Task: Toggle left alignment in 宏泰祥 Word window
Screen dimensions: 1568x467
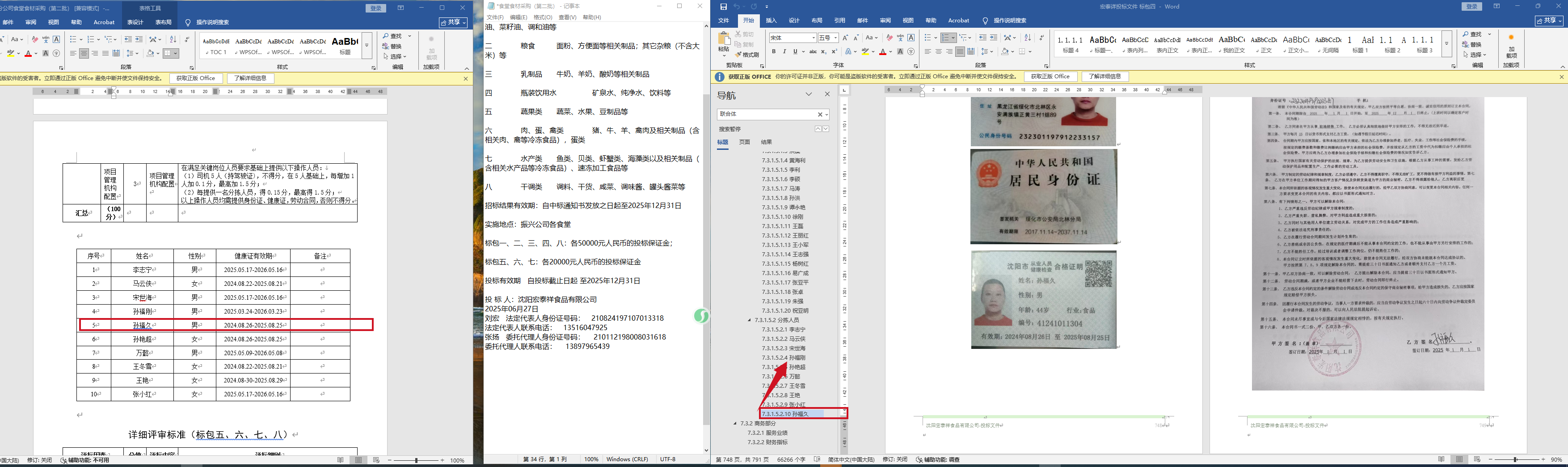Action: 927,52
